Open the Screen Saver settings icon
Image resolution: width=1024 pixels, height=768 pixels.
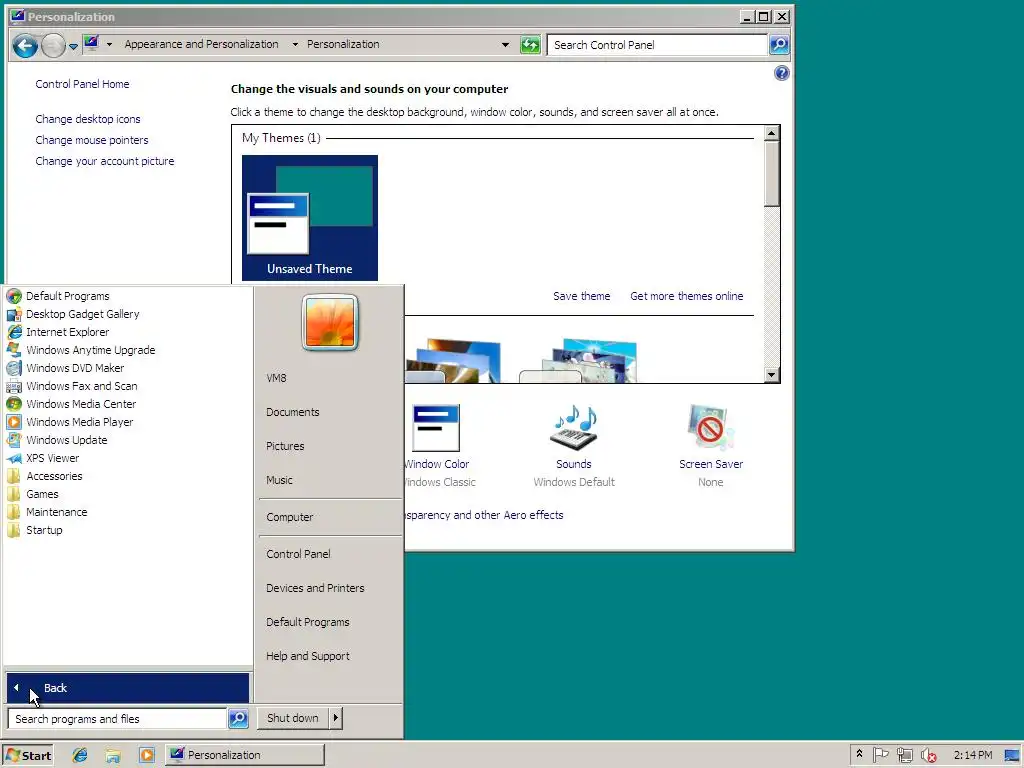[x=711, y=428]
